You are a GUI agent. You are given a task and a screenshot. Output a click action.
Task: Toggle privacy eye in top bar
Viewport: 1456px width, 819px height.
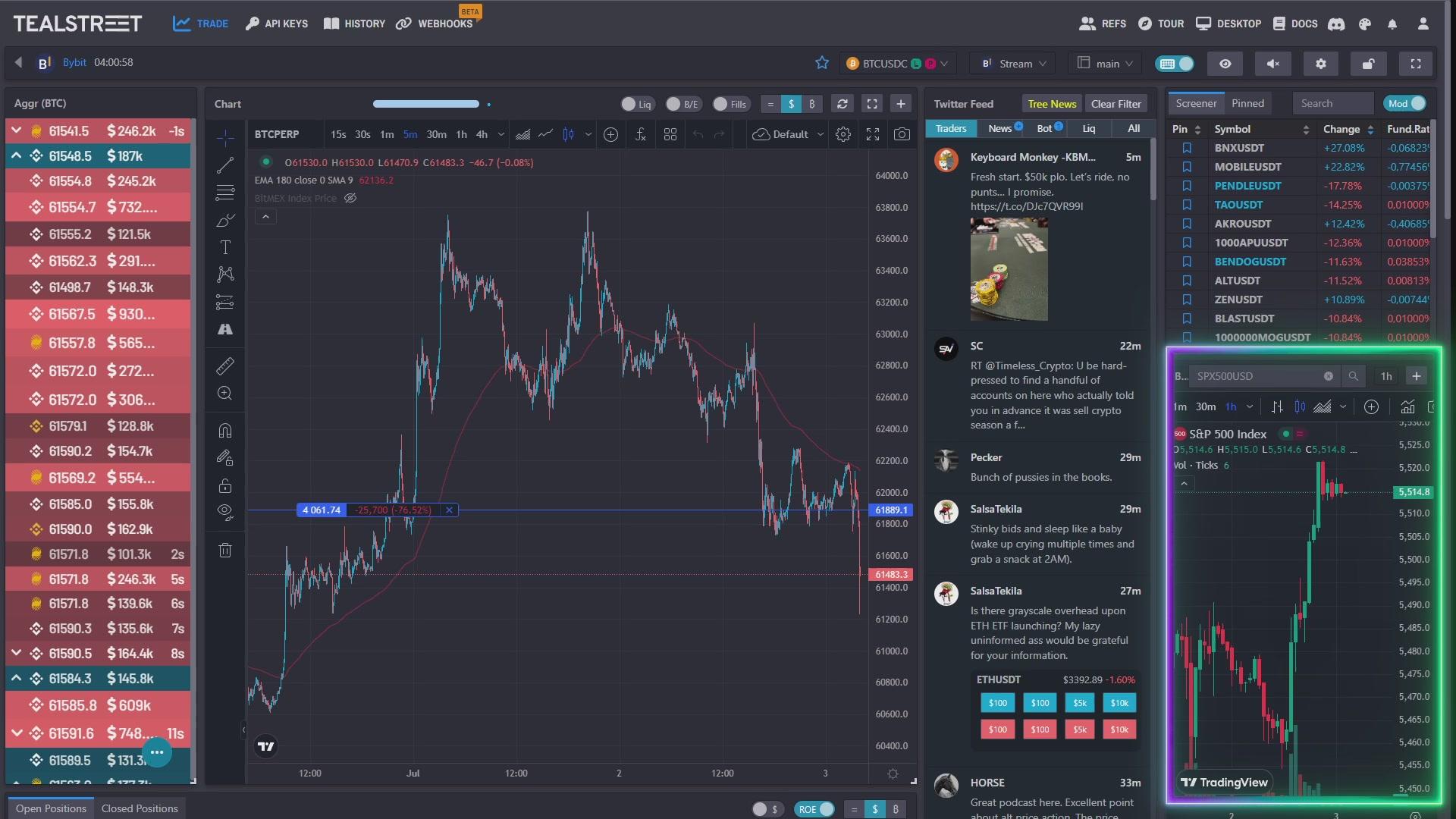tap(1225, 64)
